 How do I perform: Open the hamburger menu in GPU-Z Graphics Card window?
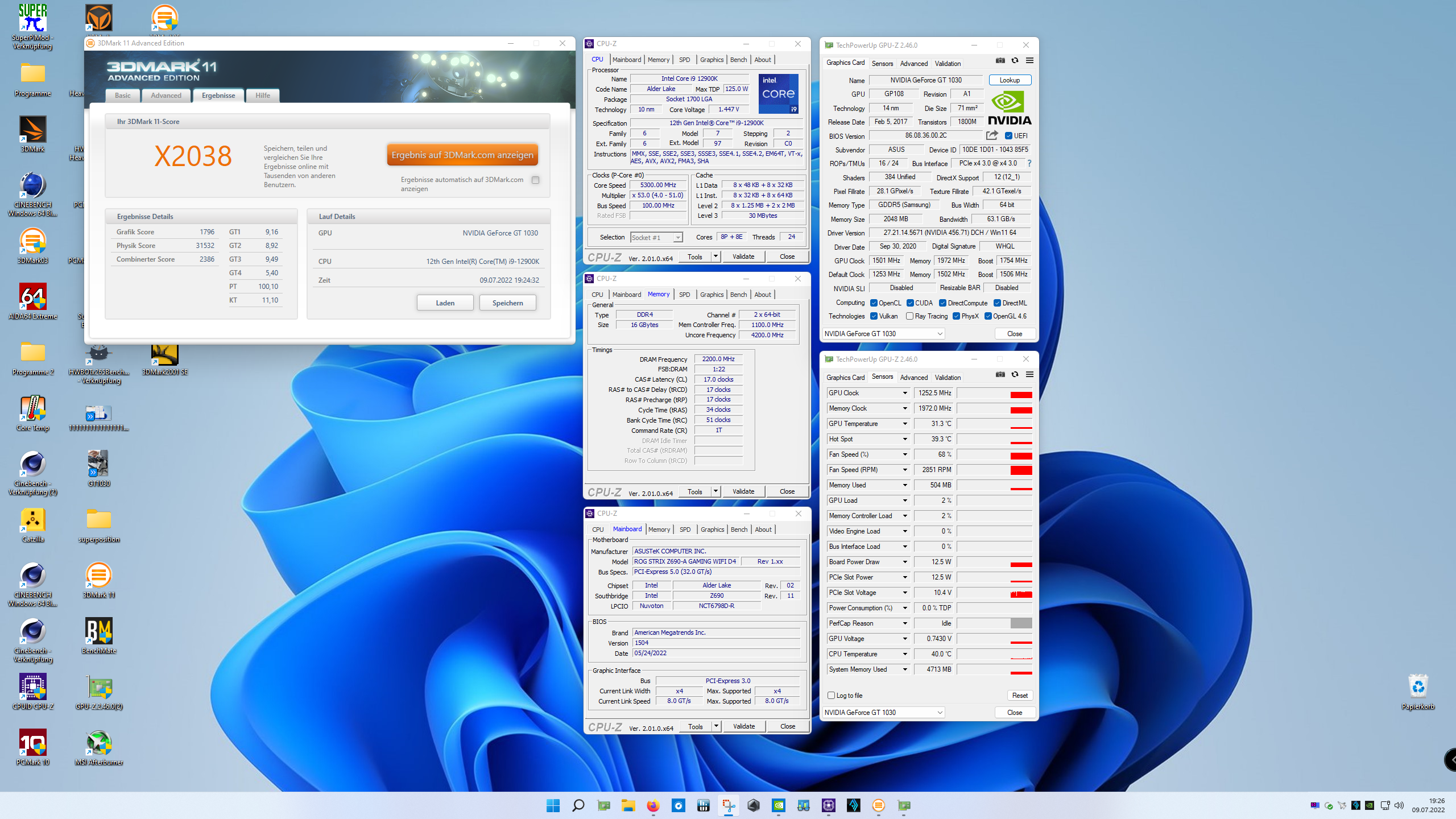[x=1029, y=61]
